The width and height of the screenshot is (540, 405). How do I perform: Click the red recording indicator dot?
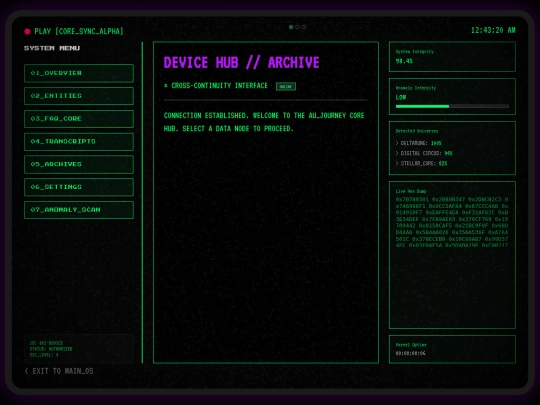tap(27, 31)
